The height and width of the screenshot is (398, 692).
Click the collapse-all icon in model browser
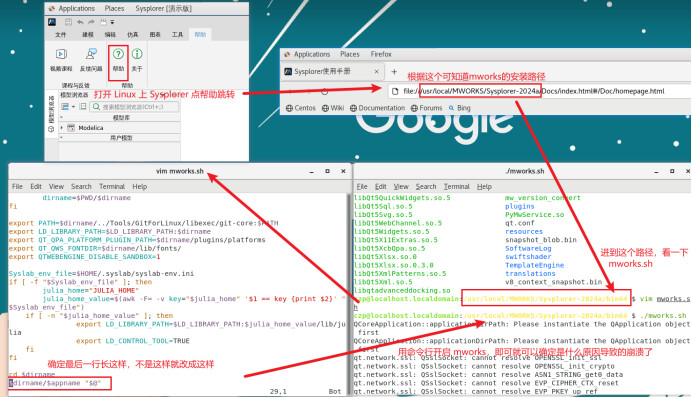coord(83,106)
